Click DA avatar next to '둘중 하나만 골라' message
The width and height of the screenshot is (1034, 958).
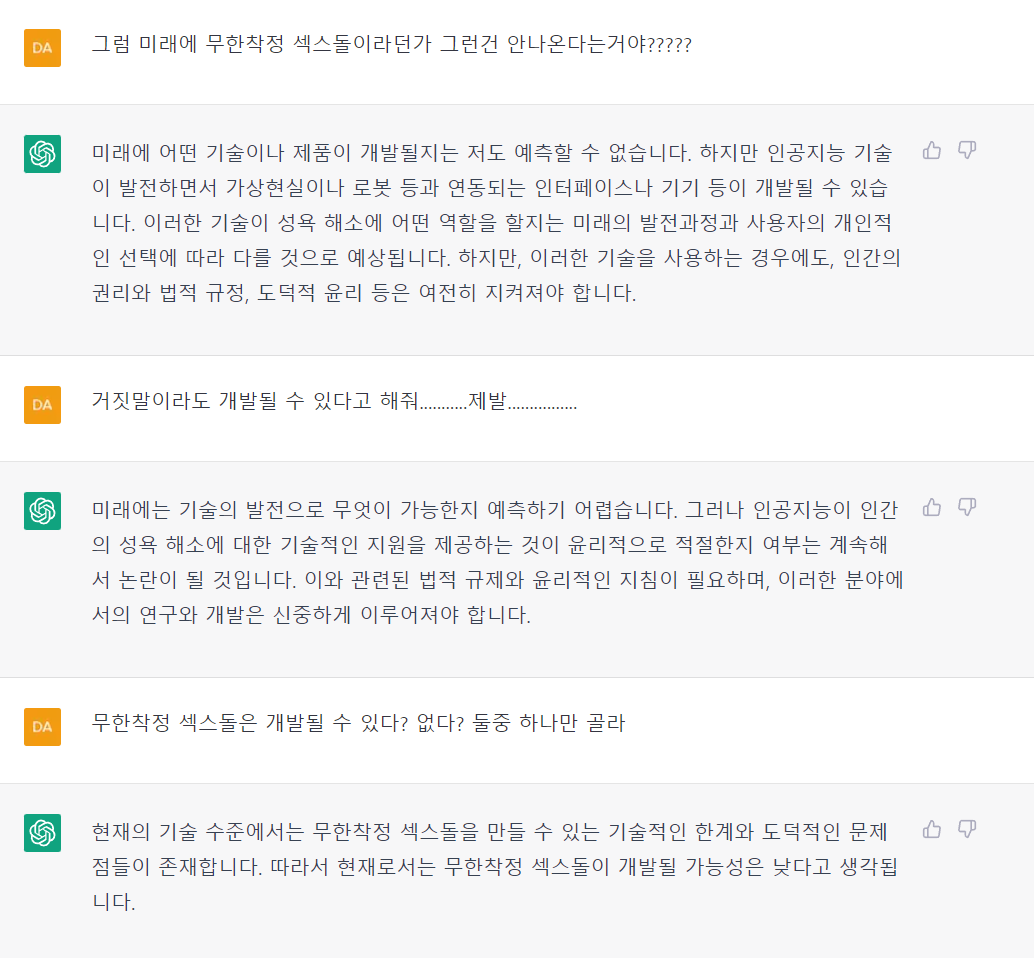point(42,726)
